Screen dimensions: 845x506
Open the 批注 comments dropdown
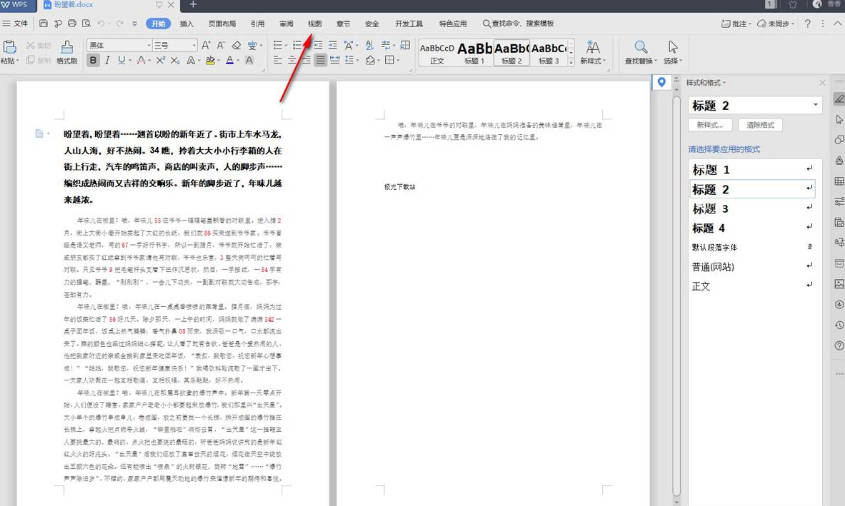[736, 24]
